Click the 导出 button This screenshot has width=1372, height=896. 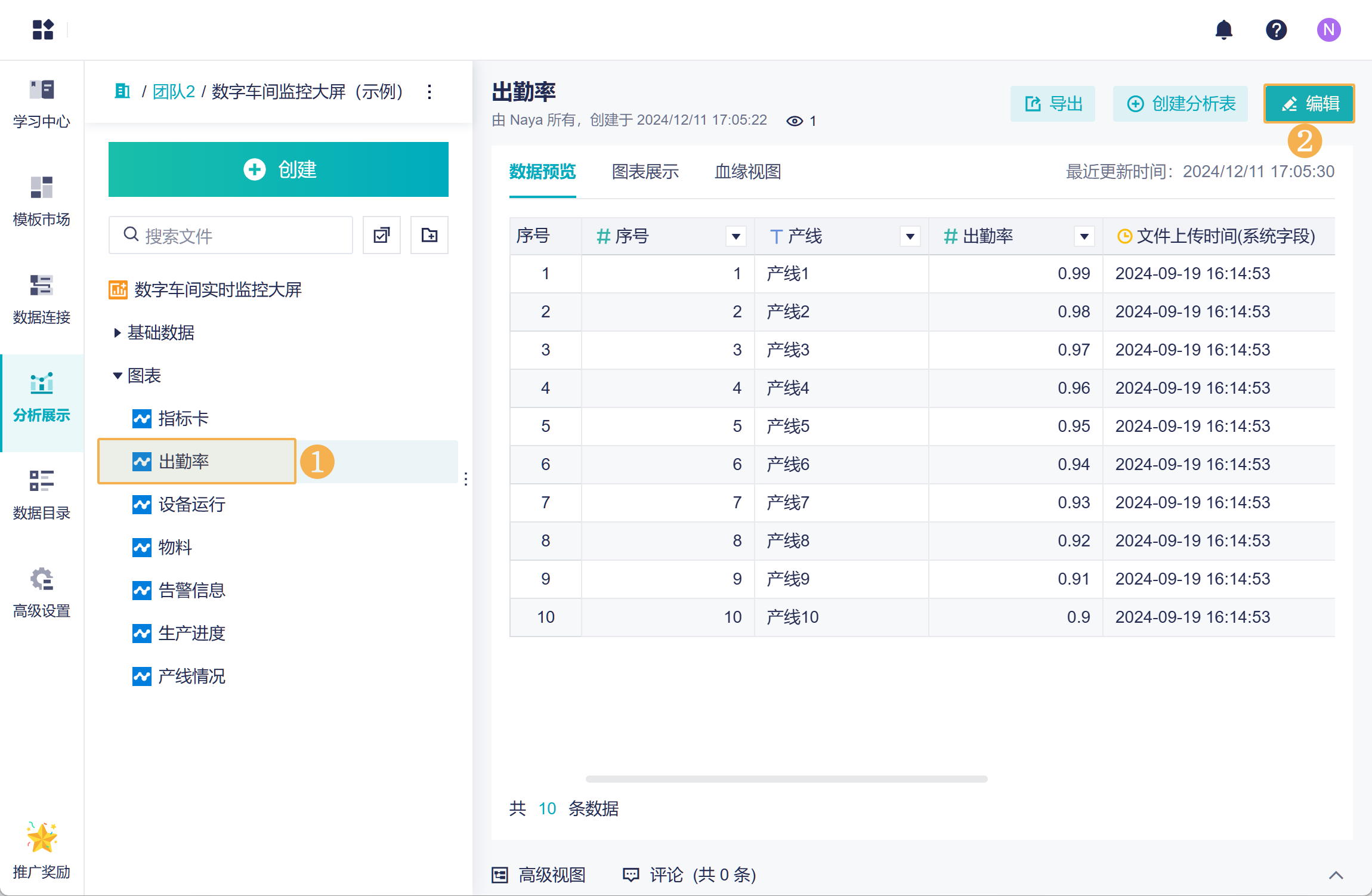click(1053, 104)
